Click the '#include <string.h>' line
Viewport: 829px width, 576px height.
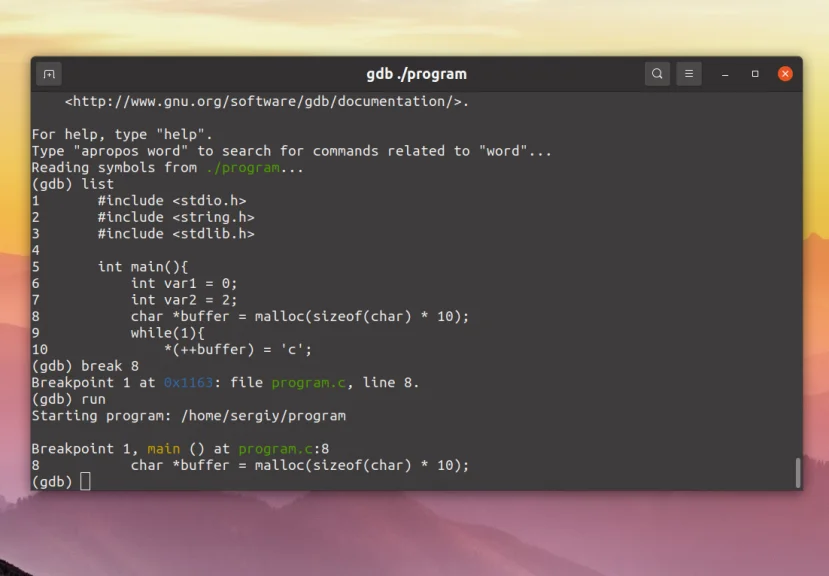click(176, 217)
